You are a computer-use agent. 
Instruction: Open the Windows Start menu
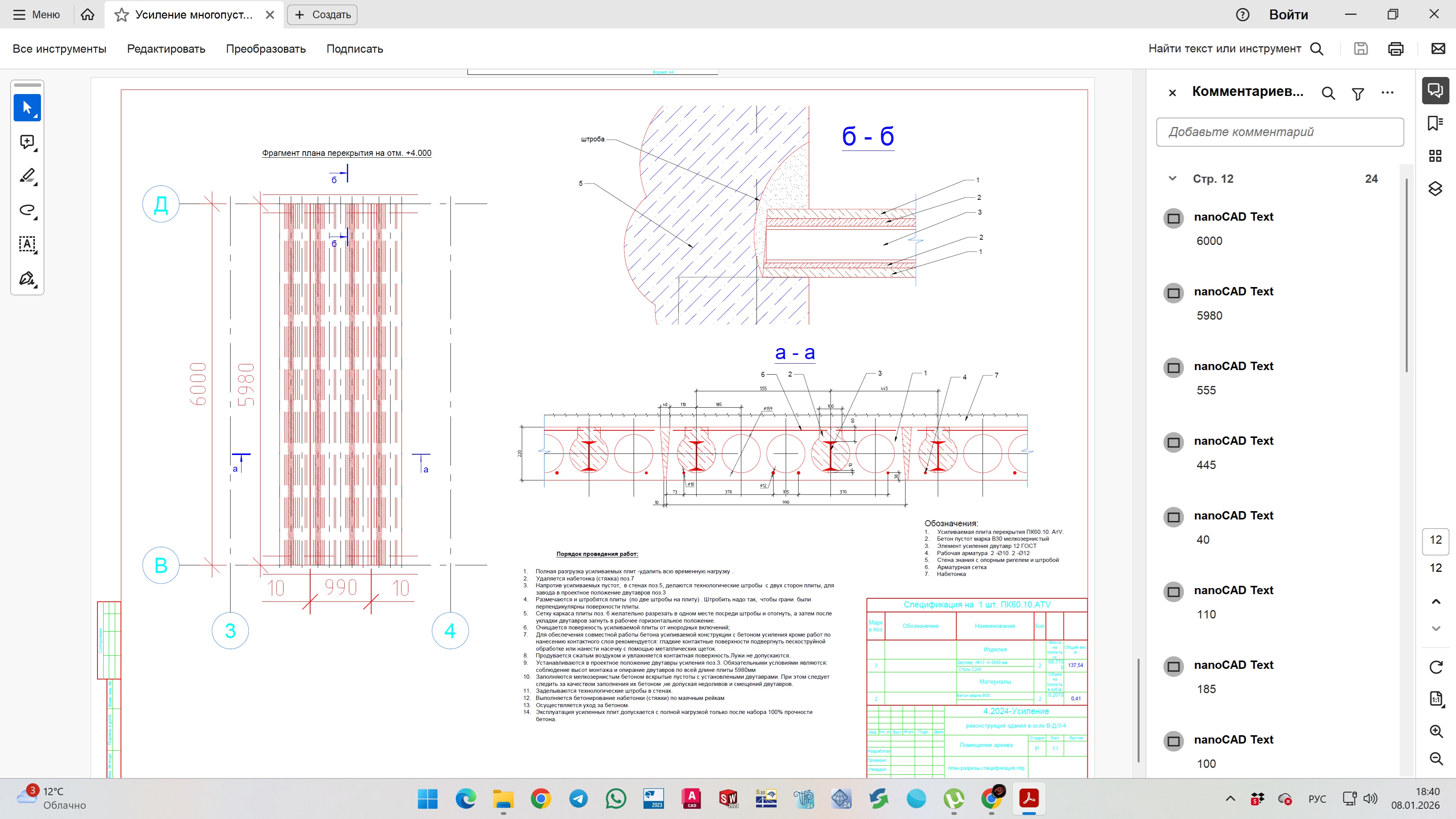coord(428,799)
